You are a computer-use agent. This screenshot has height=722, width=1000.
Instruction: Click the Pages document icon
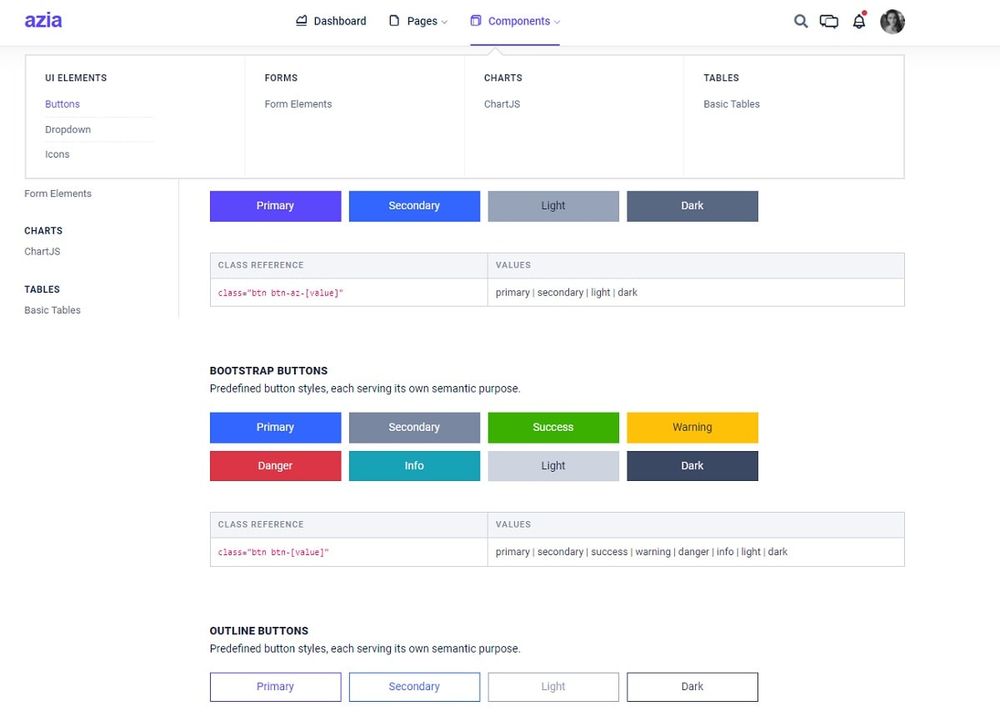(393, 20)
